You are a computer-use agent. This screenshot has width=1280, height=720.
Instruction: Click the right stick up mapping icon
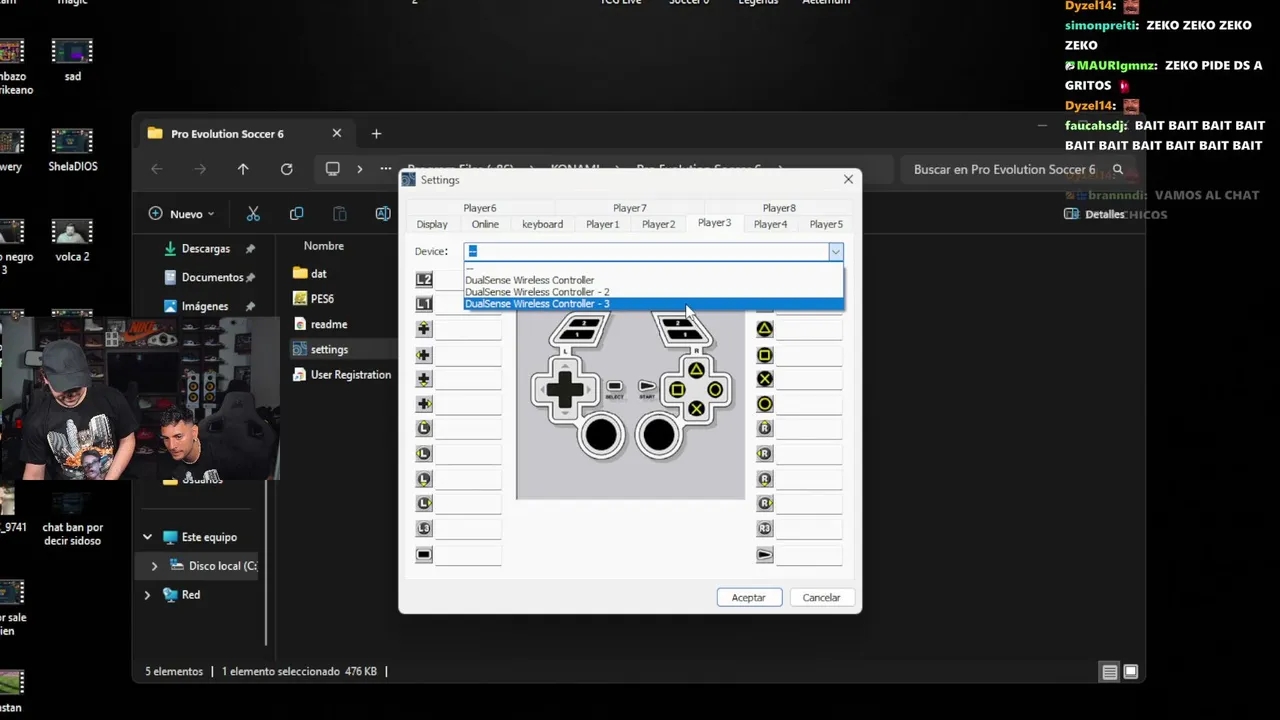[765, 429]
